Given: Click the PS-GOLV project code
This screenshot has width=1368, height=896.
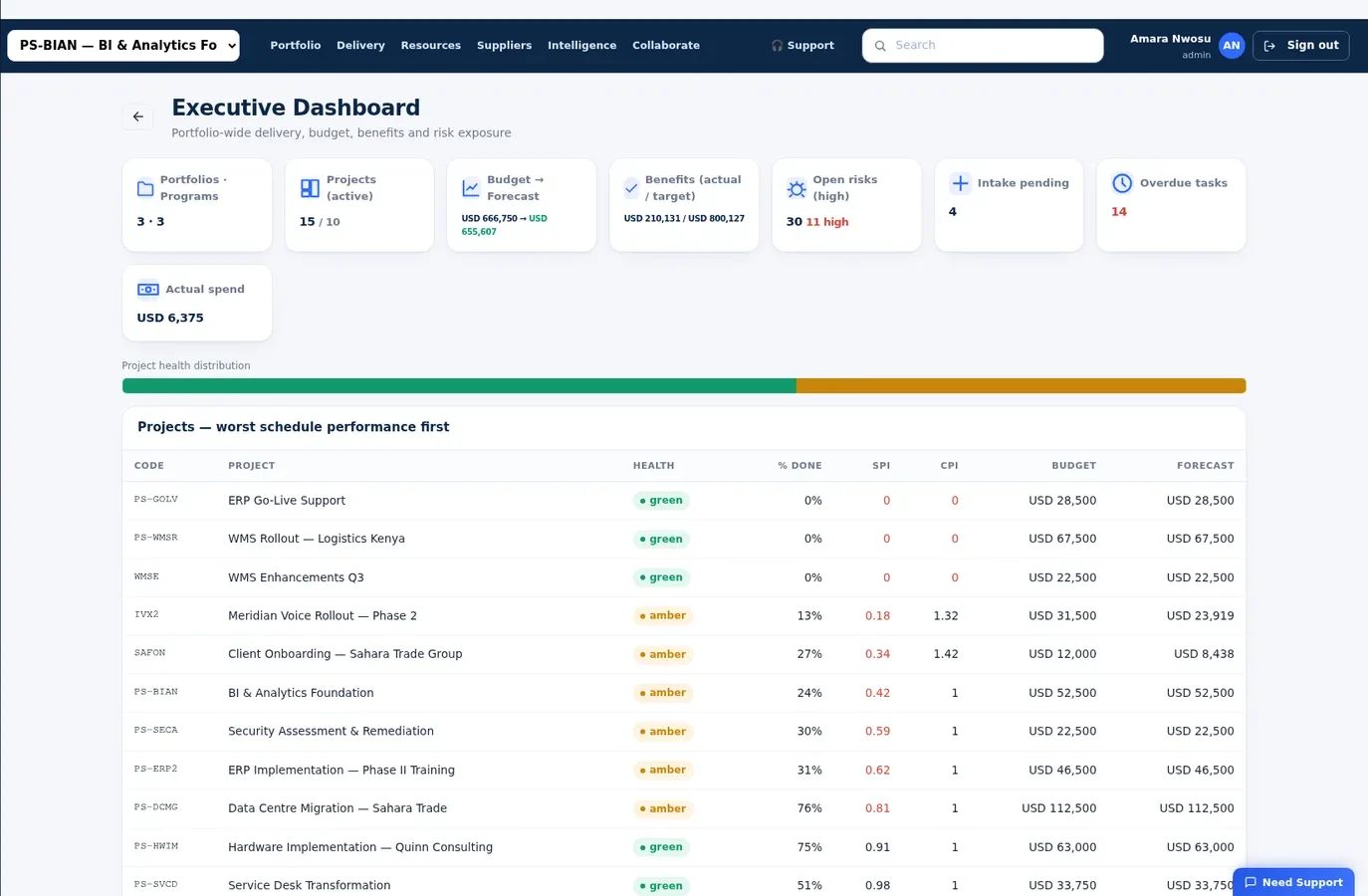Looking at the screenshot, I should tap(156, 500).
